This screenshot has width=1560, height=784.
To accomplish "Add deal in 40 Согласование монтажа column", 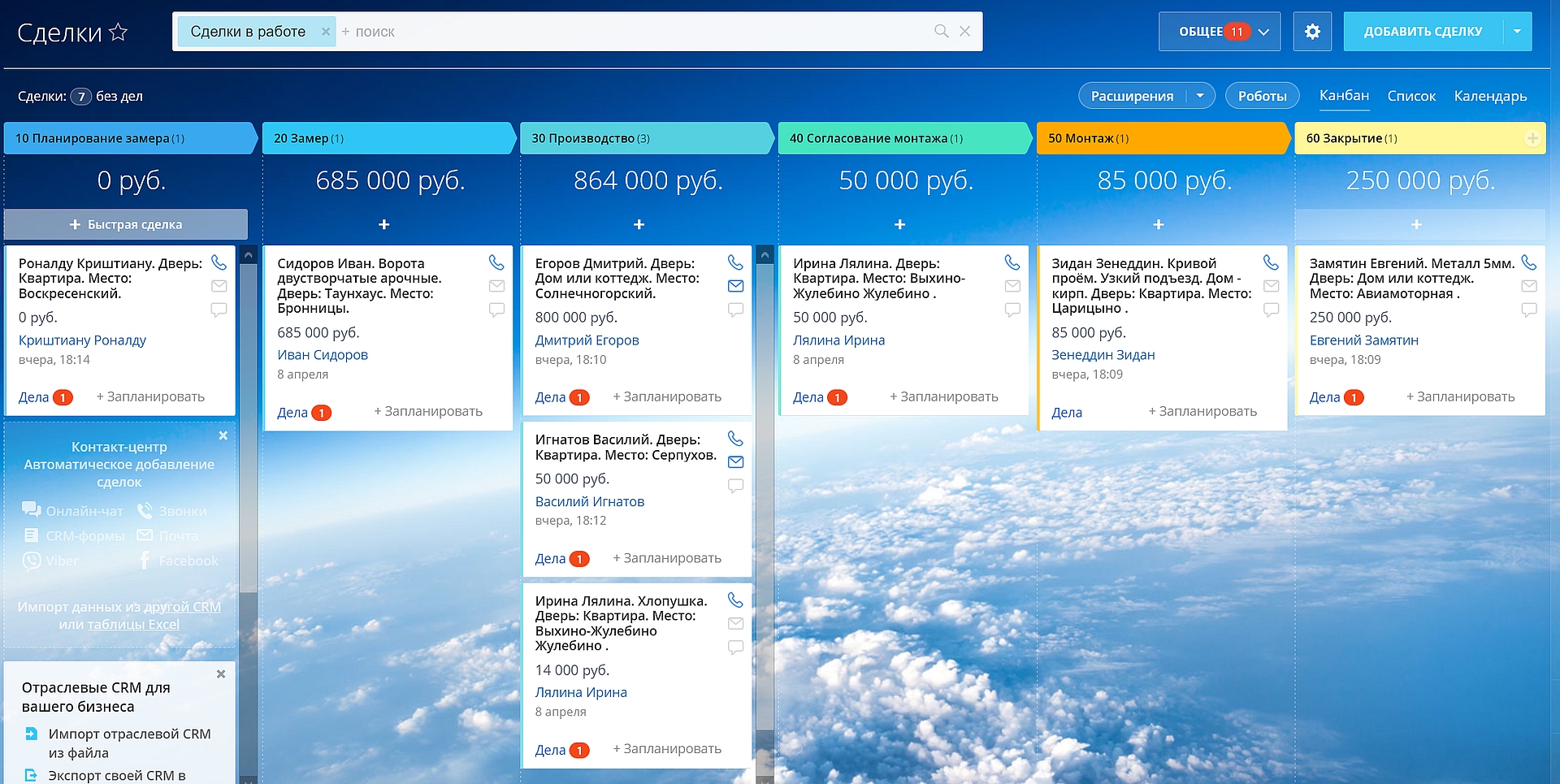I will [x=899, y=224].
